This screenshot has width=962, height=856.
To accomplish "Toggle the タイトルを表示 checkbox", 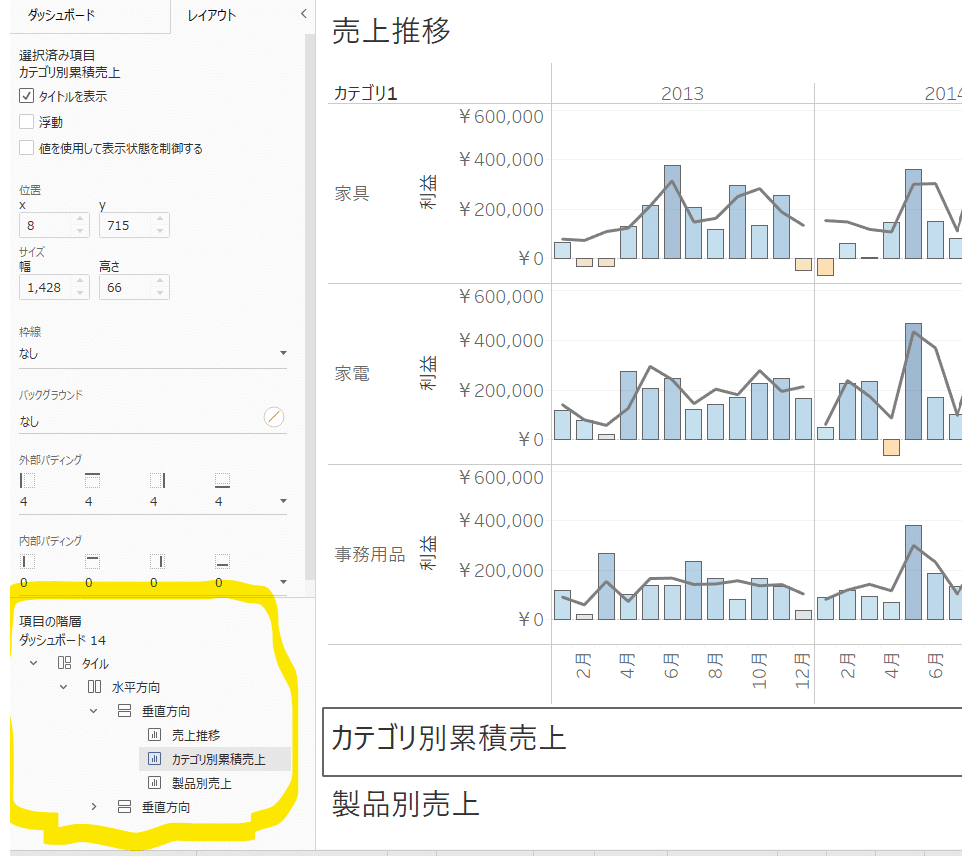I will pyautogui.click(x=26, y=96).
